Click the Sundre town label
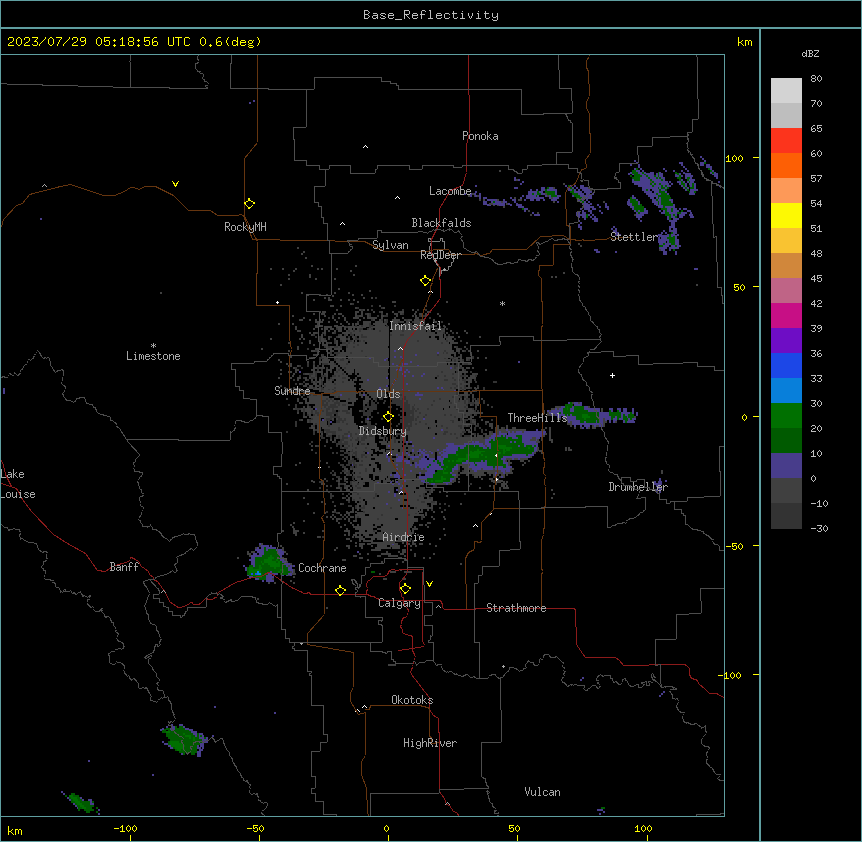862x842 pixels. coord(292,391)
